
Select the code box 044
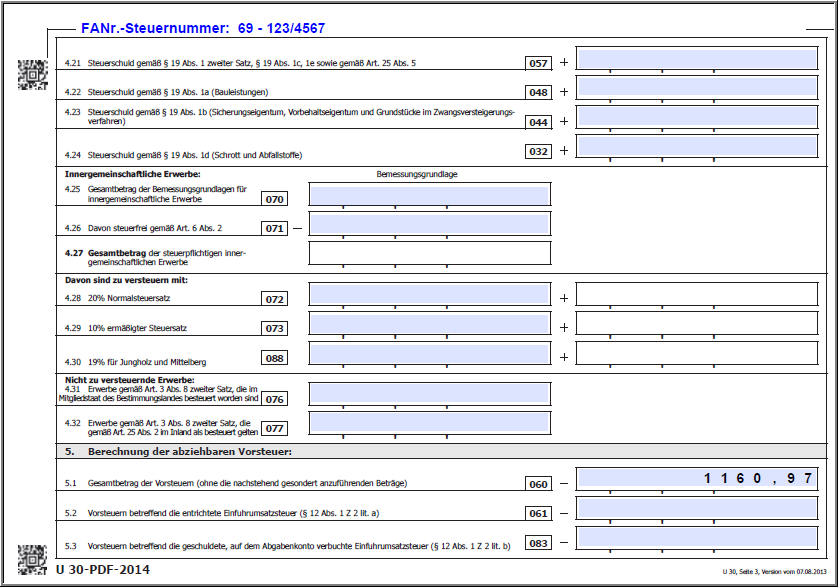pos(538,122)
